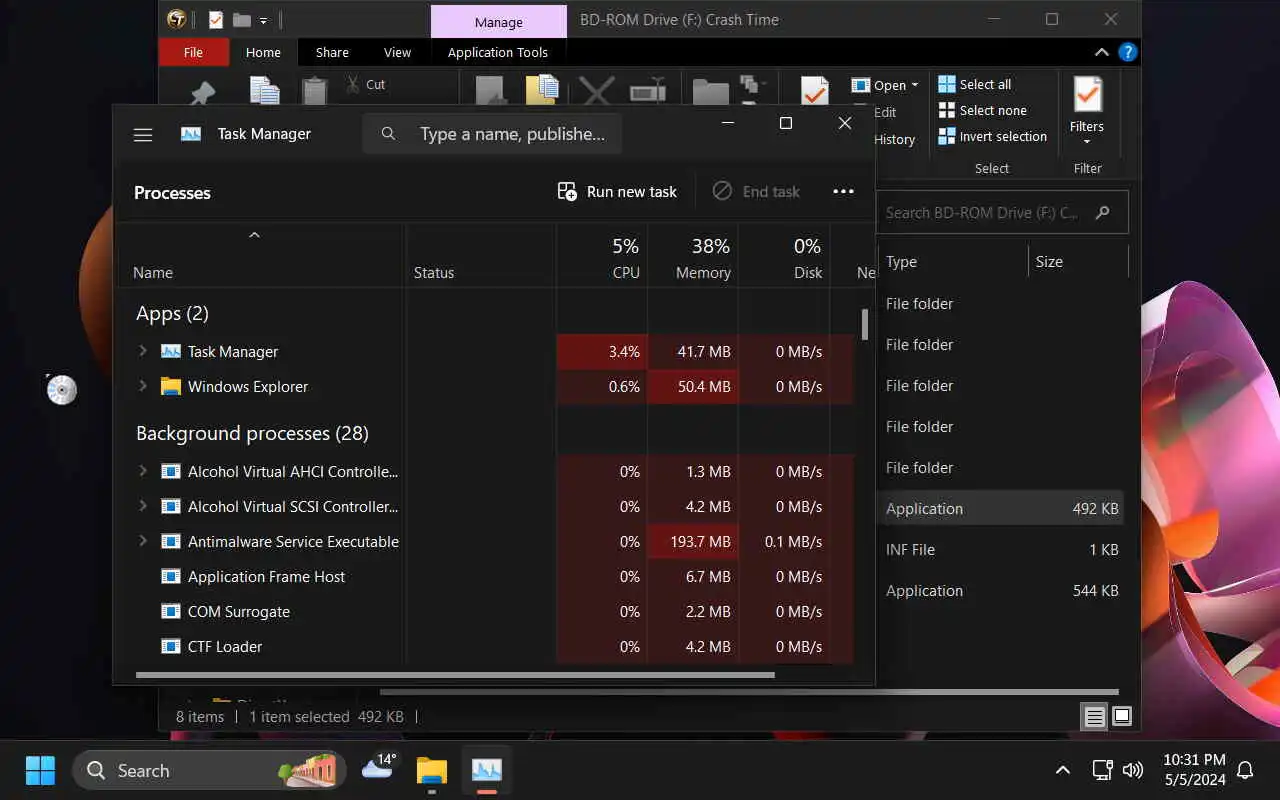Sort processes by Memory column
Image resolution: width=1280 pixels, height=800 pixels.
tap(693, 258)
